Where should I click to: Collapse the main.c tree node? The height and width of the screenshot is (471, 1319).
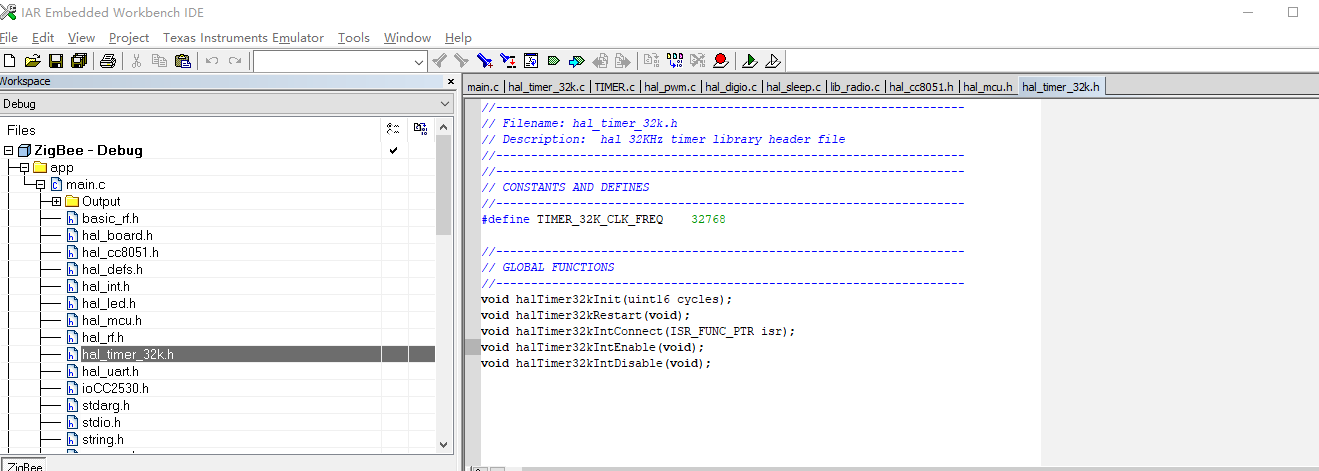click(41, 185)
